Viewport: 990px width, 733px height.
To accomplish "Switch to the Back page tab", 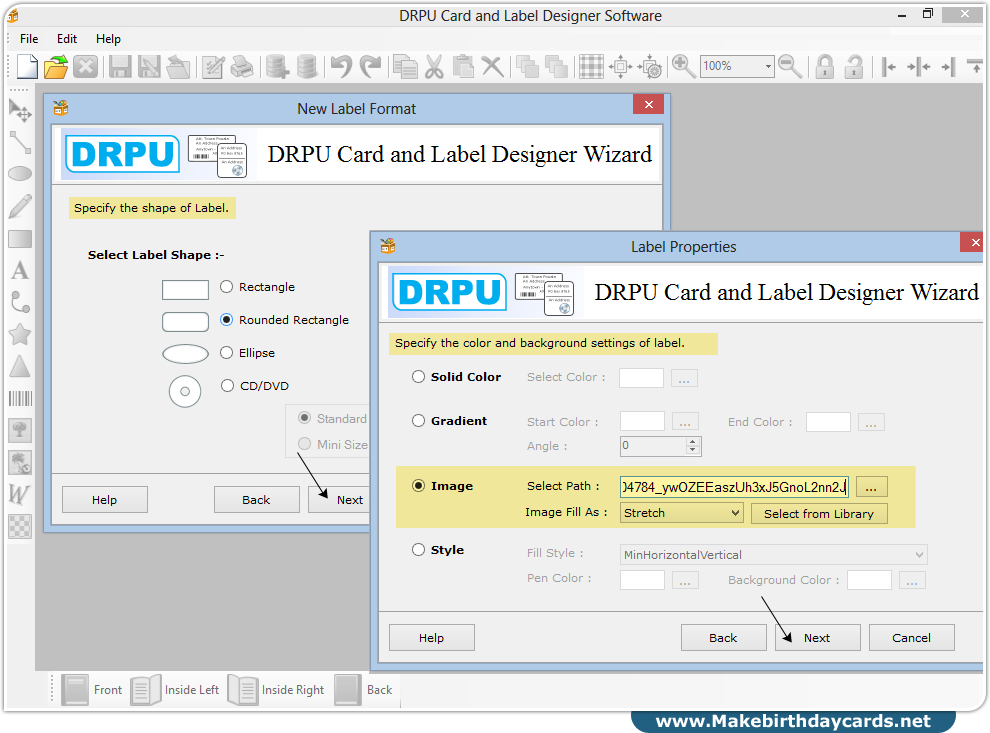I will pyautogui.click(x=364, y=690).
